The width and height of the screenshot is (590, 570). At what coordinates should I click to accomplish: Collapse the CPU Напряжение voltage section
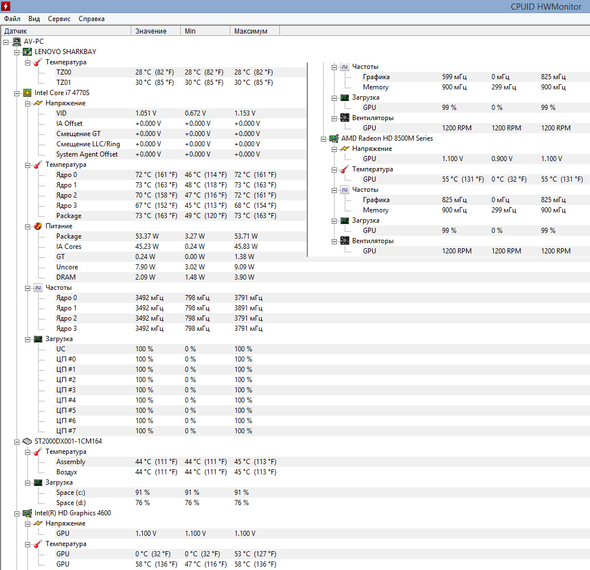coord(27,103)
